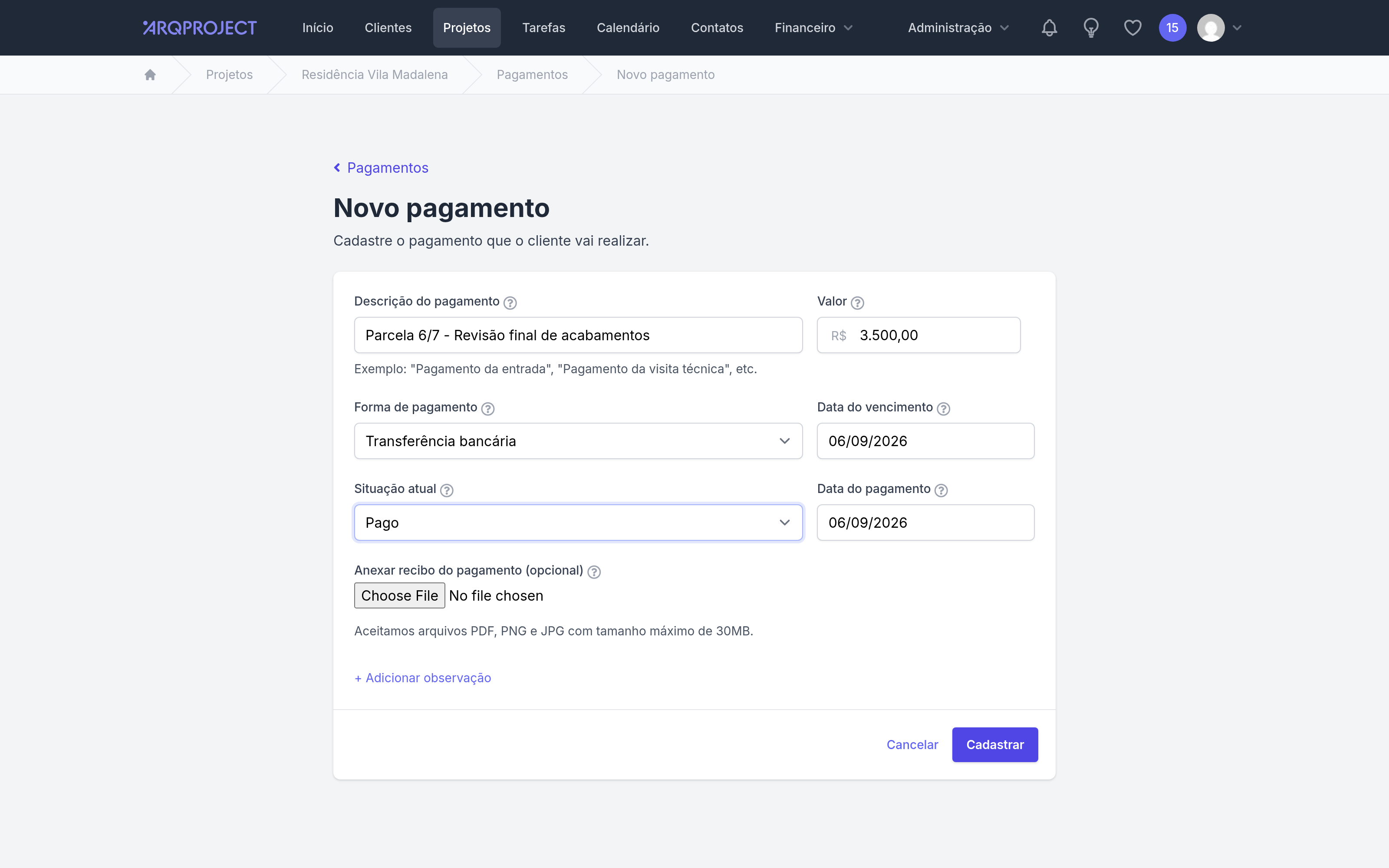Image resolution: width=1389 pixels, height=868 pixels.
Task: Show help for Descrição do pagamento
Action: (x=510, y=302)
